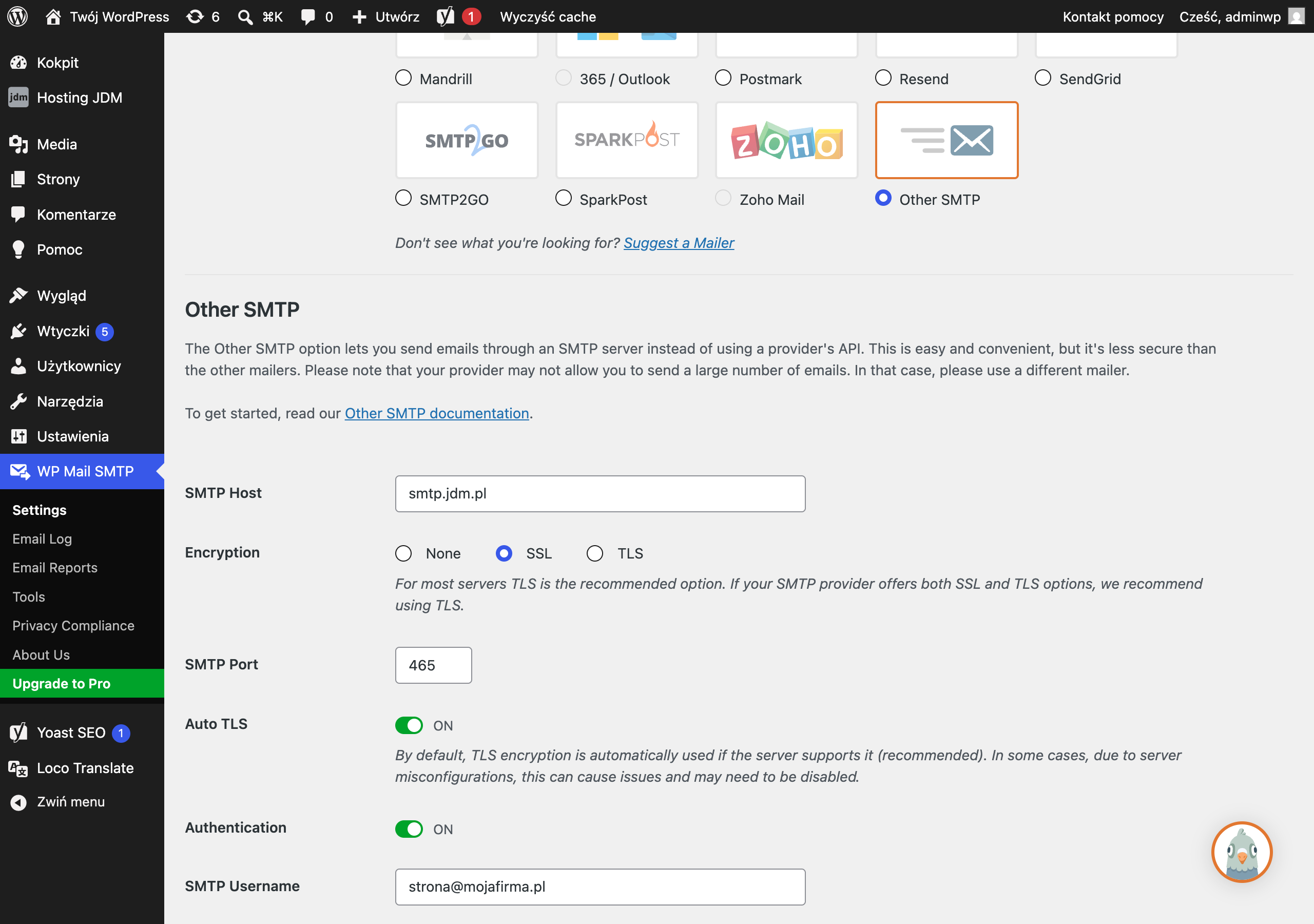Click Kontakt pomocy in admin bar
This screenshot has width=1314, height=924.
pyautogui.click(x=1113, y=16)
